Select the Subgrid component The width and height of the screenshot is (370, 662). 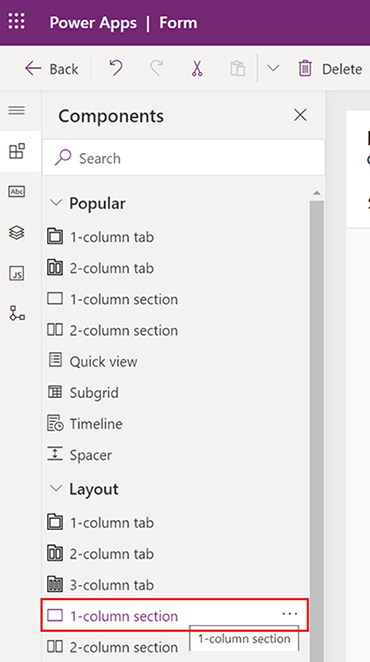[x=83, y=393]
